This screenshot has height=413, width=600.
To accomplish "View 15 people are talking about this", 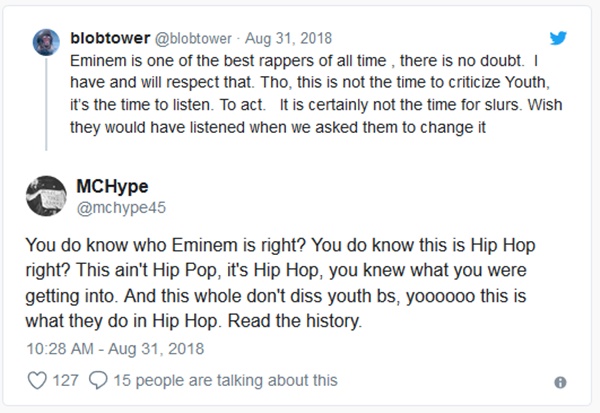I will 225,380.
